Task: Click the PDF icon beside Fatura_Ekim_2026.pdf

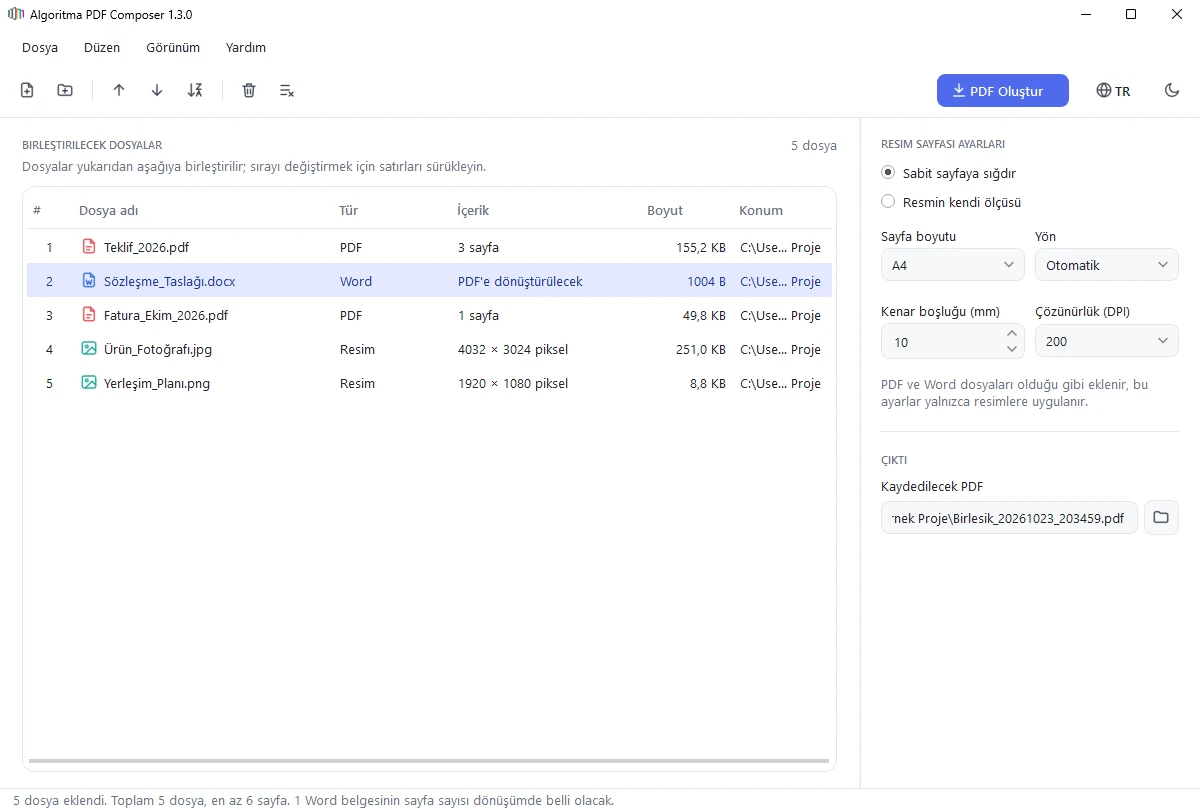Action: (89, 315)
